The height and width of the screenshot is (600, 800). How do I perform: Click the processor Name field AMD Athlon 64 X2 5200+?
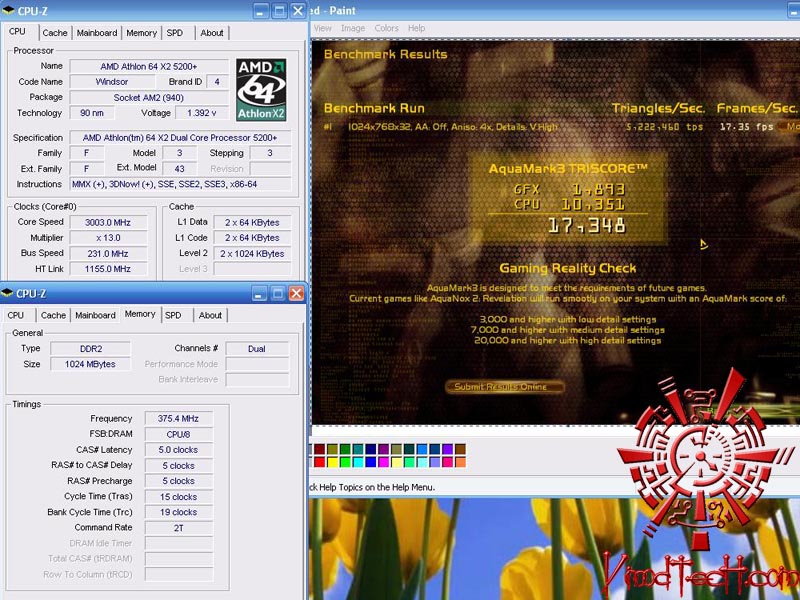point(149,66)
